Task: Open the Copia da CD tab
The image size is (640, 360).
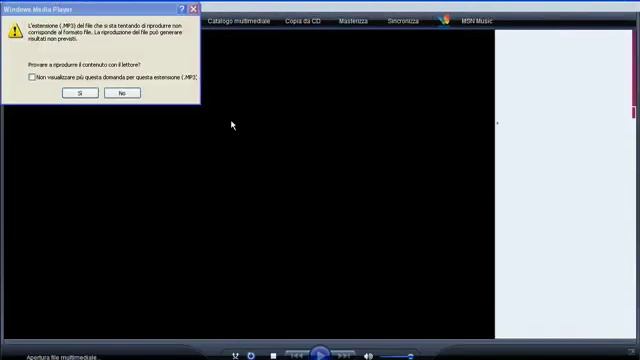Action: pos(302,21)
